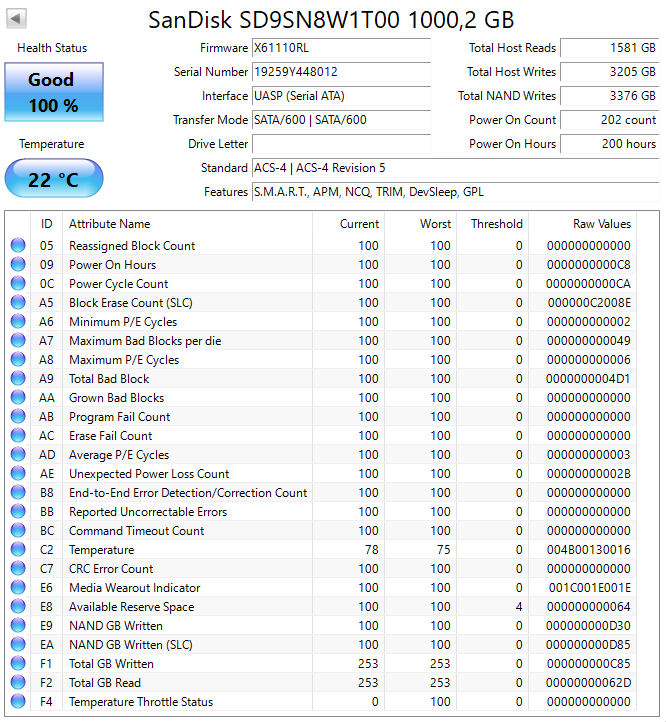666x722 pixels.
Task: Click the status dot for attribute 09 Power On Hours
Action: coord(18,264)
